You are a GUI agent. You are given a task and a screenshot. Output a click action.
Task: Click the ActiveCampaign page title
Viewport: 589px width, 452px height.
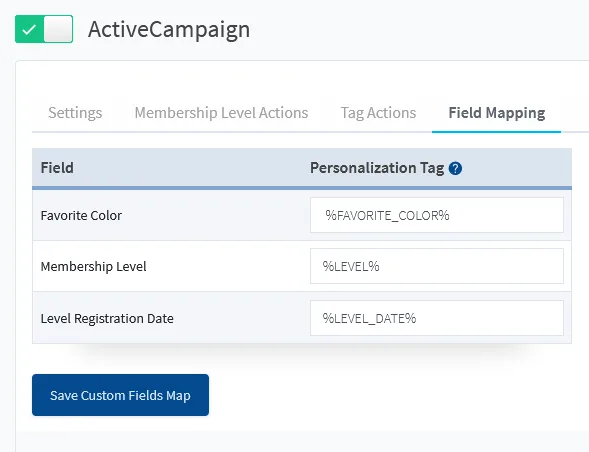point(169,30)
